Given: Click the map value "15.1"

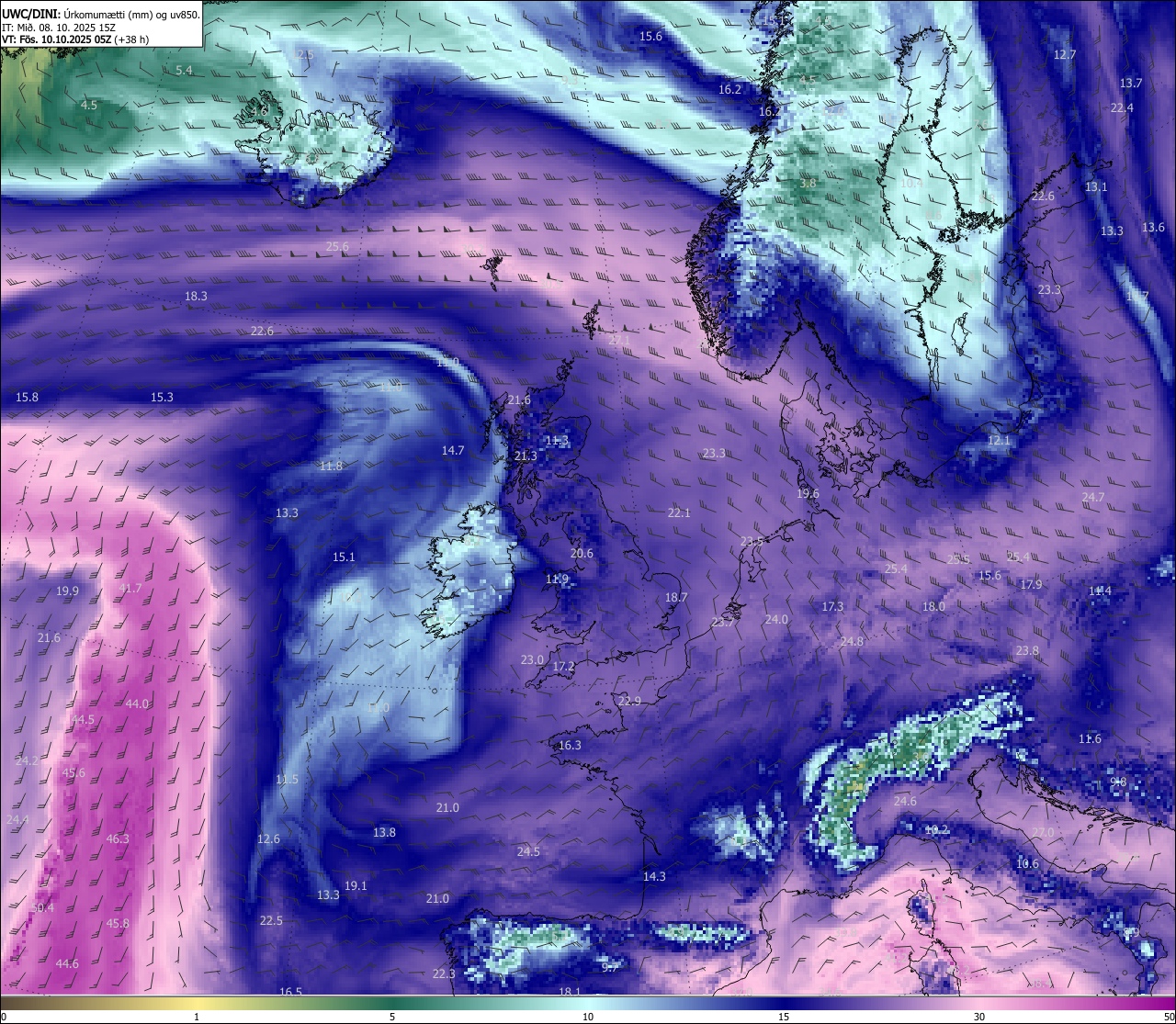Looking at the screenshot, I should click(x=344, y=557).
